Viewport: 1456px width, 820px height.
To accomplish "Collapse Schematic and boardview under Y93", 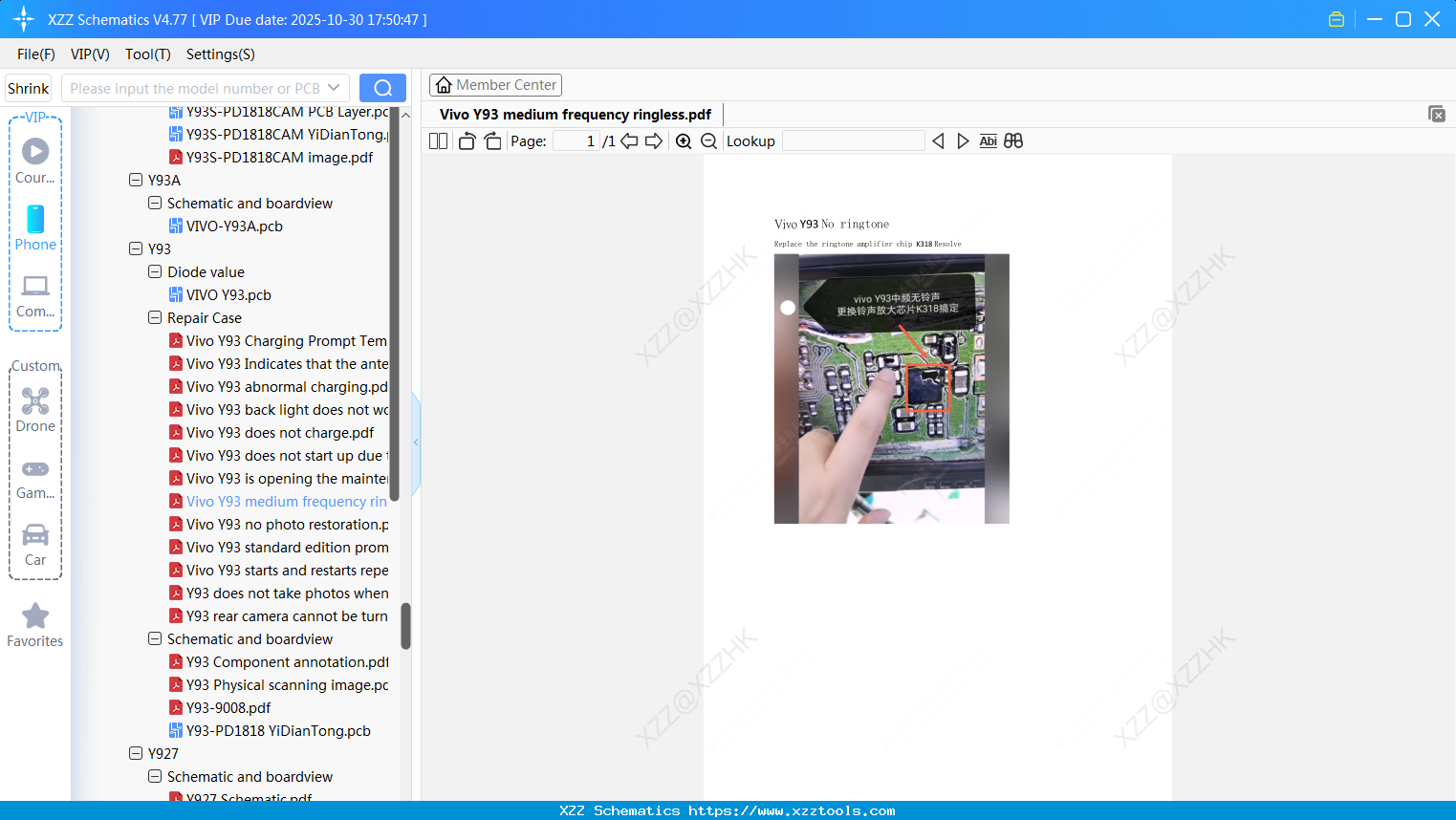I will pos(155,639).
